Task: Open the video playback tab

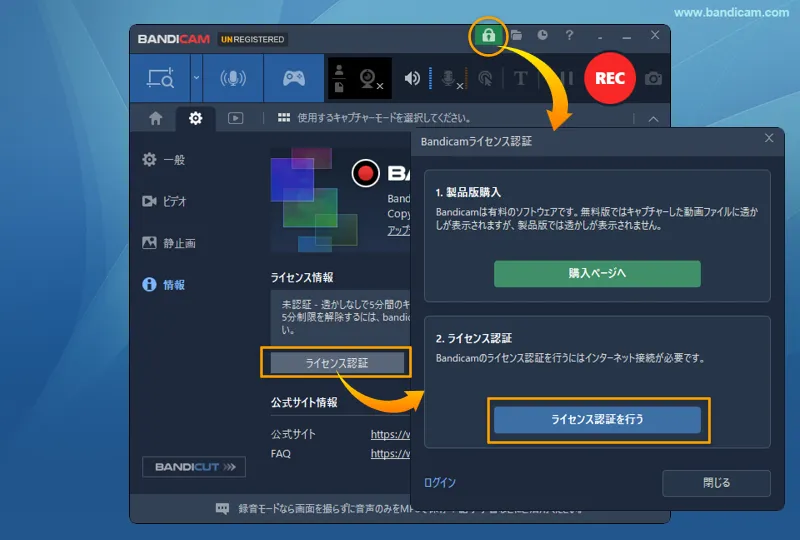Action: point(235,118)
